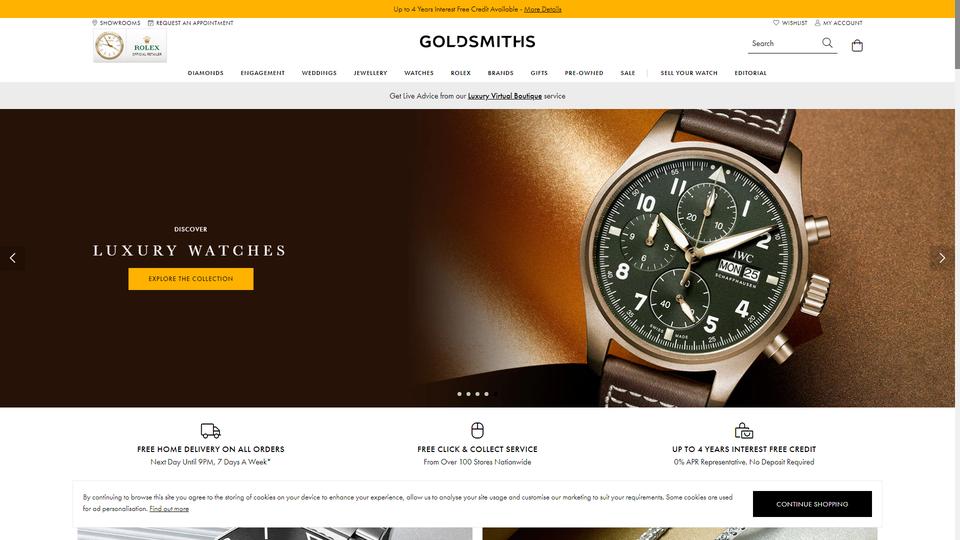
Task: Go to next carousel slide arrow
Action: (x=942, y=258)
